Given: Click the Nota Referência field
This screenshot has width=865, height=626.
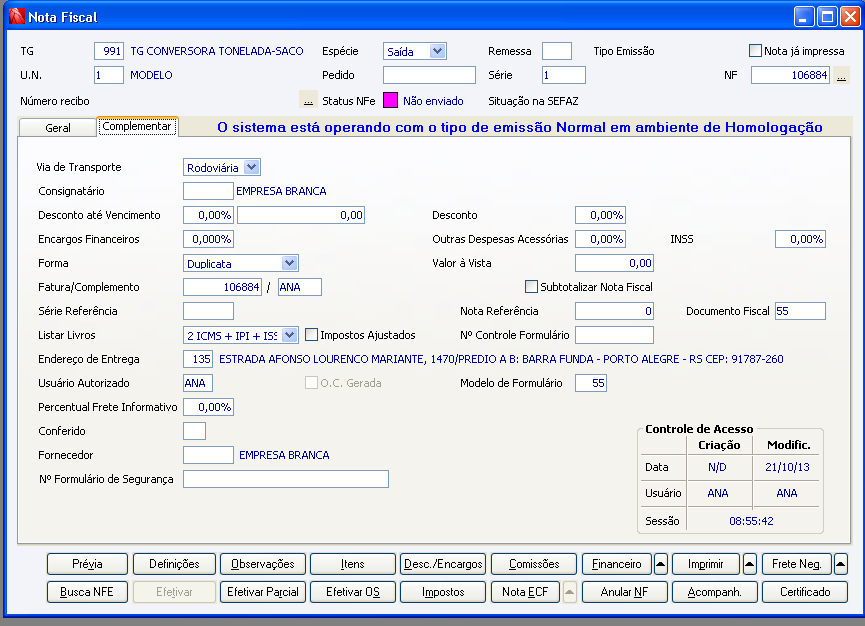Looking at the screenshot, I should click(x=615, y=311).
